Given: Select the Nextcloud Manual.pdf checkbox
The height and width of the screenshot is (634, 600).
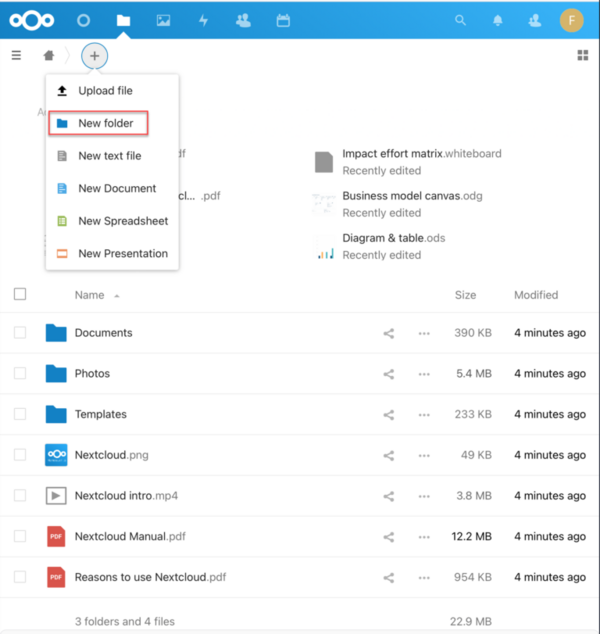Looking at the screenshot, I should [20, 536].
